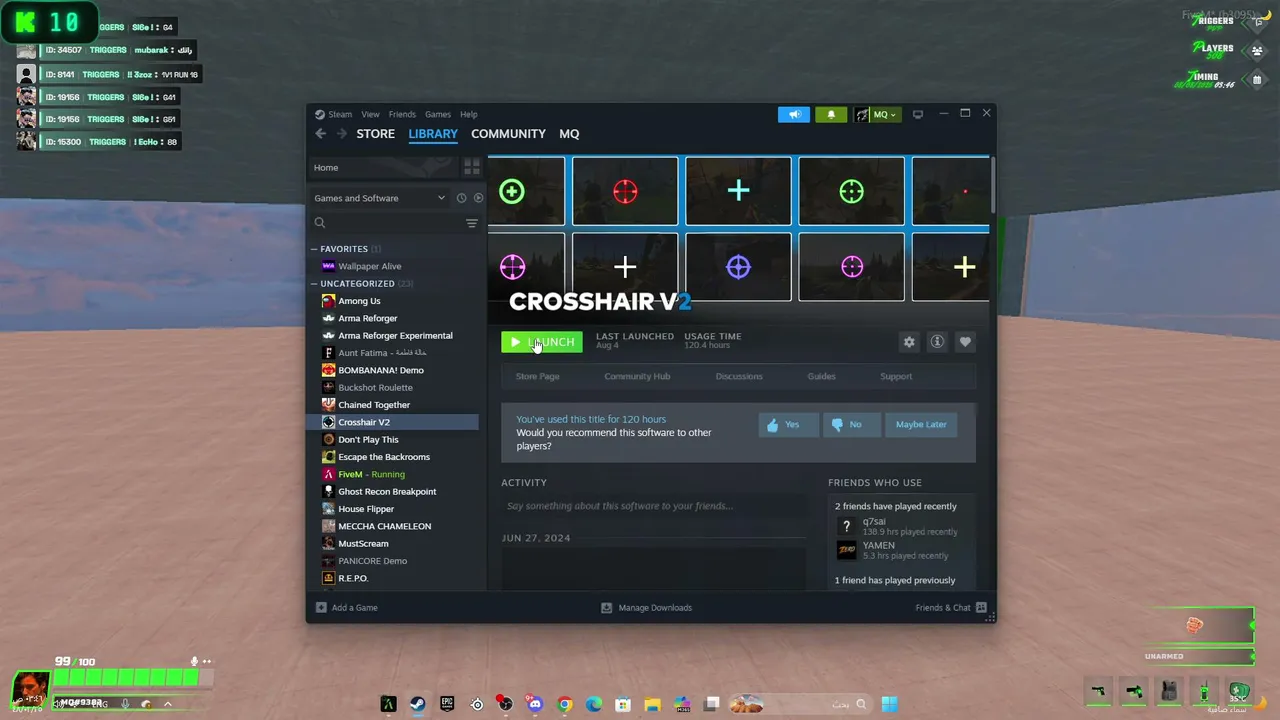Toggle sort by recent clock icon
This screenshot has height=720, width=1280.
(461, 198)
